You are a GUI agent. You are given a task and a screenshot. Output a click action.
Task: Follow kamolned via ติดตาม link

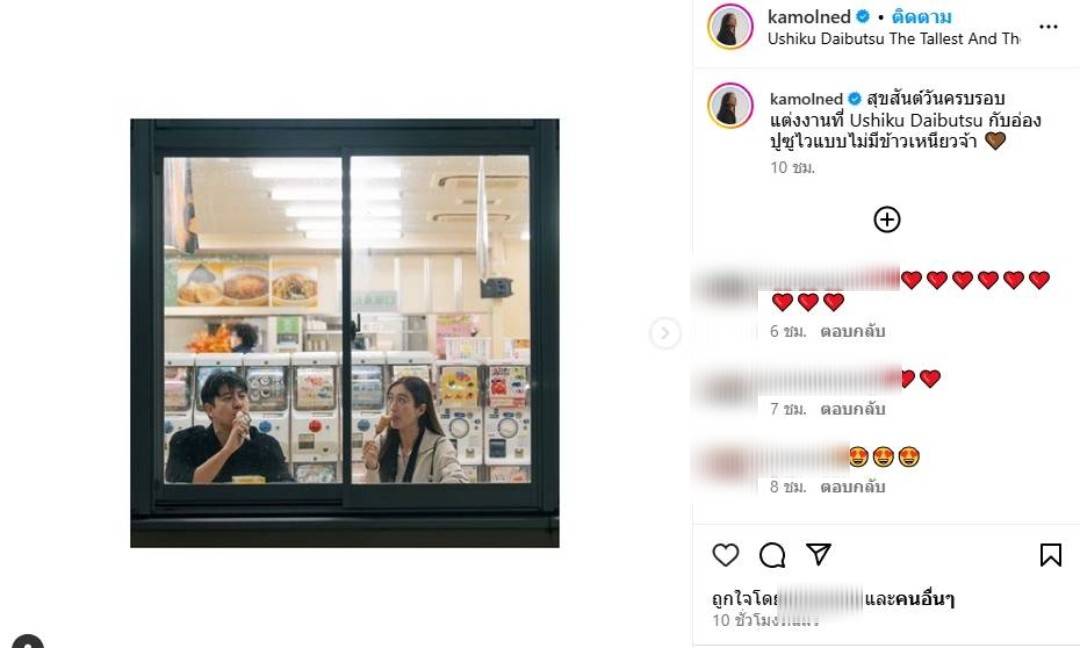(x=922, y=17)
